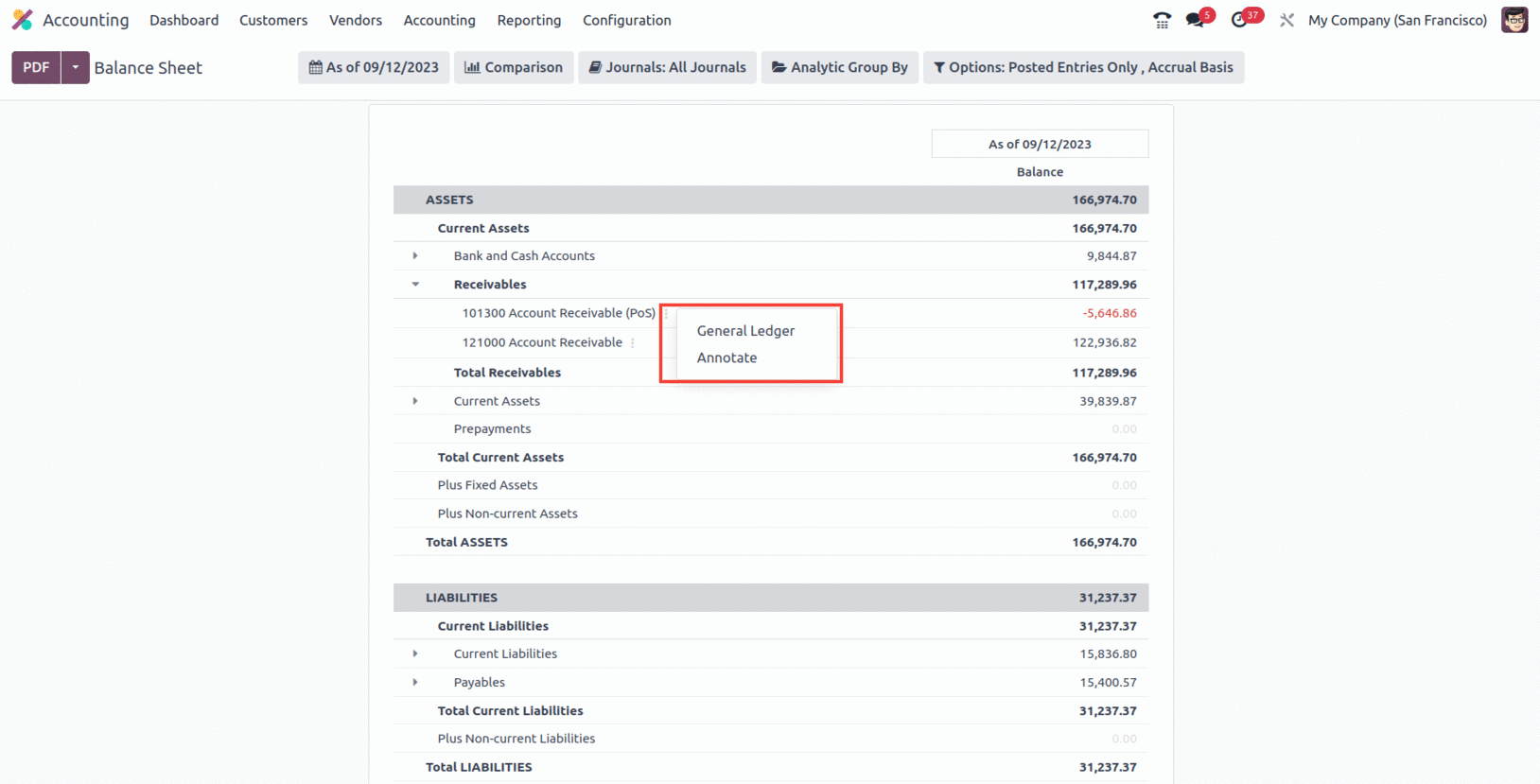This screenshot has width=1540, height=784.
Task: Expand the Current Assets sub-row arrow
Action: 415,401
